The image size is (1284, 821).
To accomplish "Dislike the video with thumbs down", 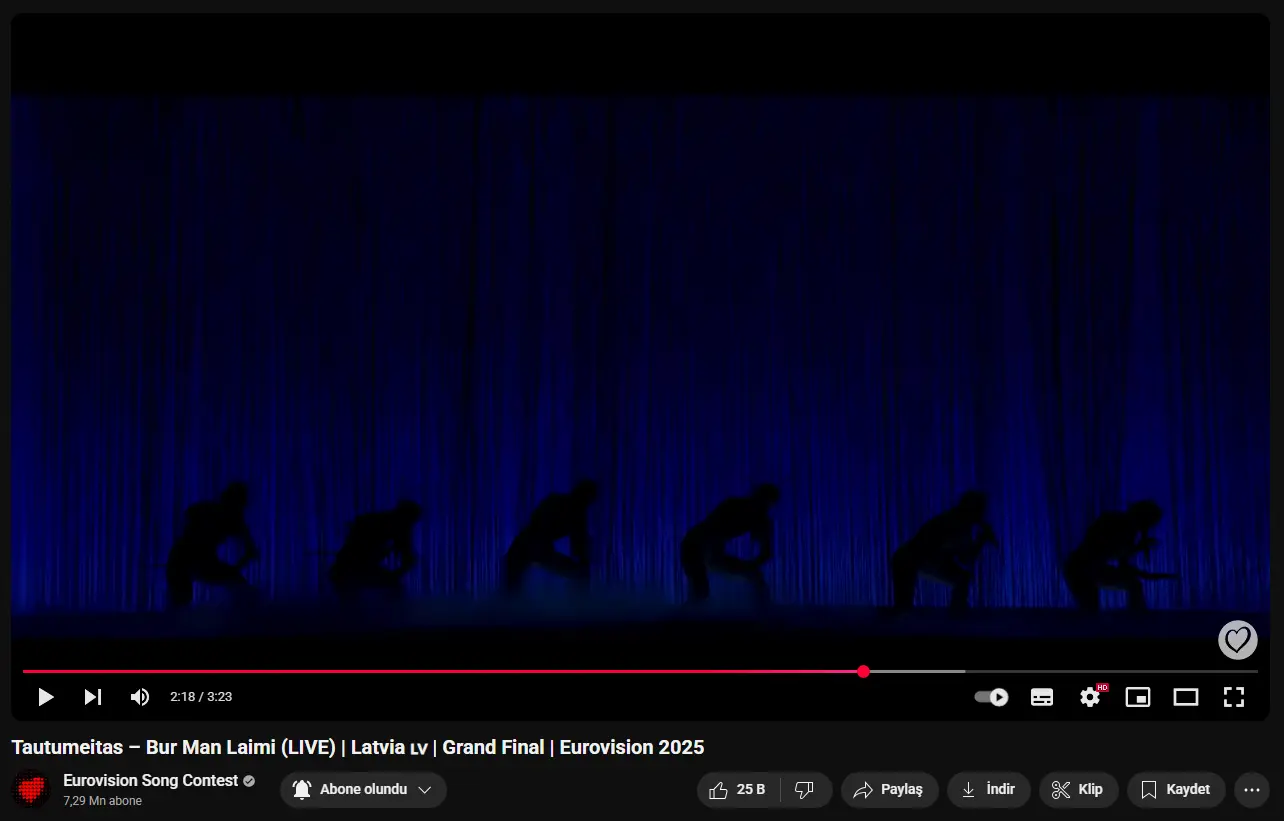I will click(806, 790).
